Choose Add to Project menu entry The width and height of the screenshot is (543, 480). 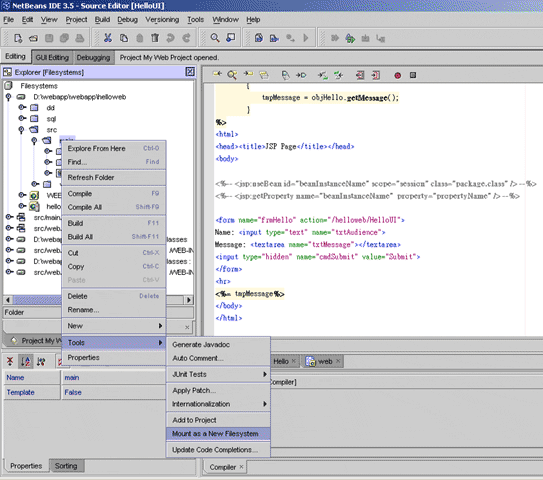point(218,420)
